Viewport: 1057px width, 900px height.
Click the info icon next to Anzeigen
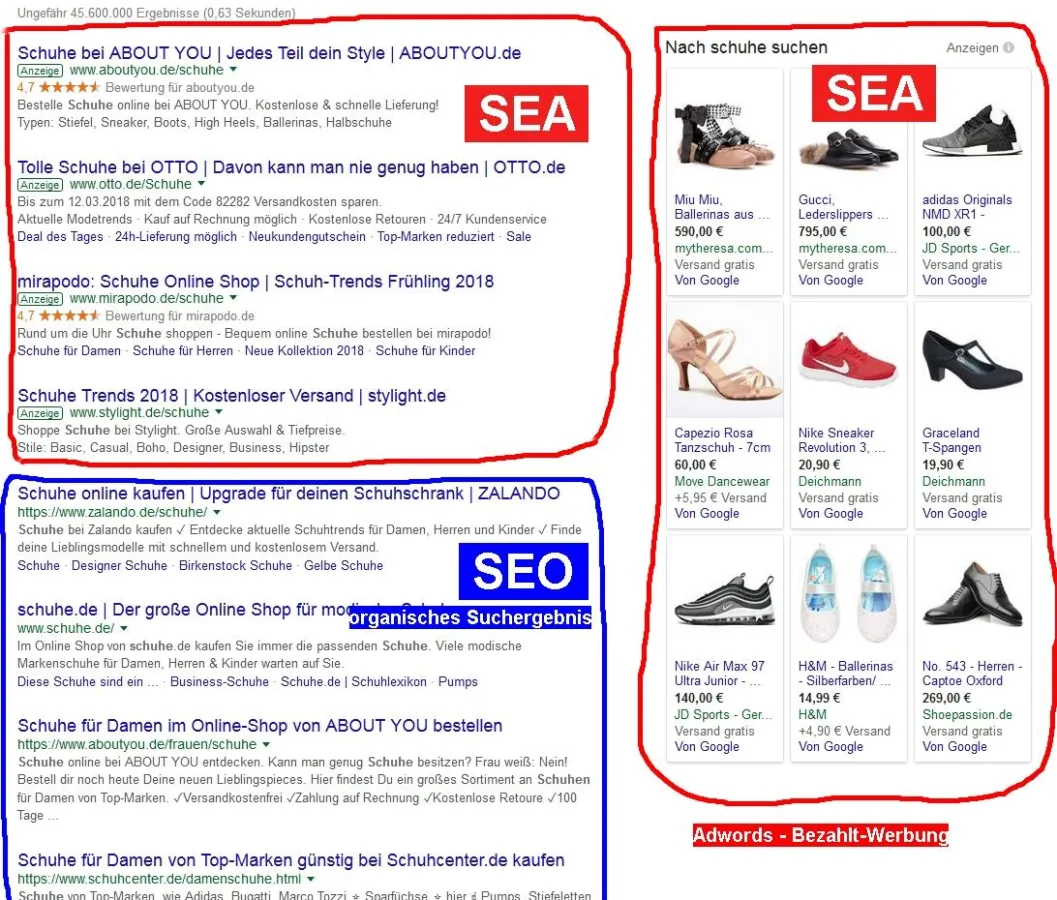click(x=1008, y=47)
